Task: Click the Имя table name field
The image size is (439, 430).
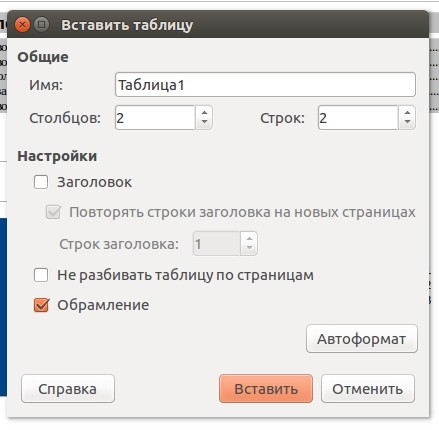Action: pos(265,85)
